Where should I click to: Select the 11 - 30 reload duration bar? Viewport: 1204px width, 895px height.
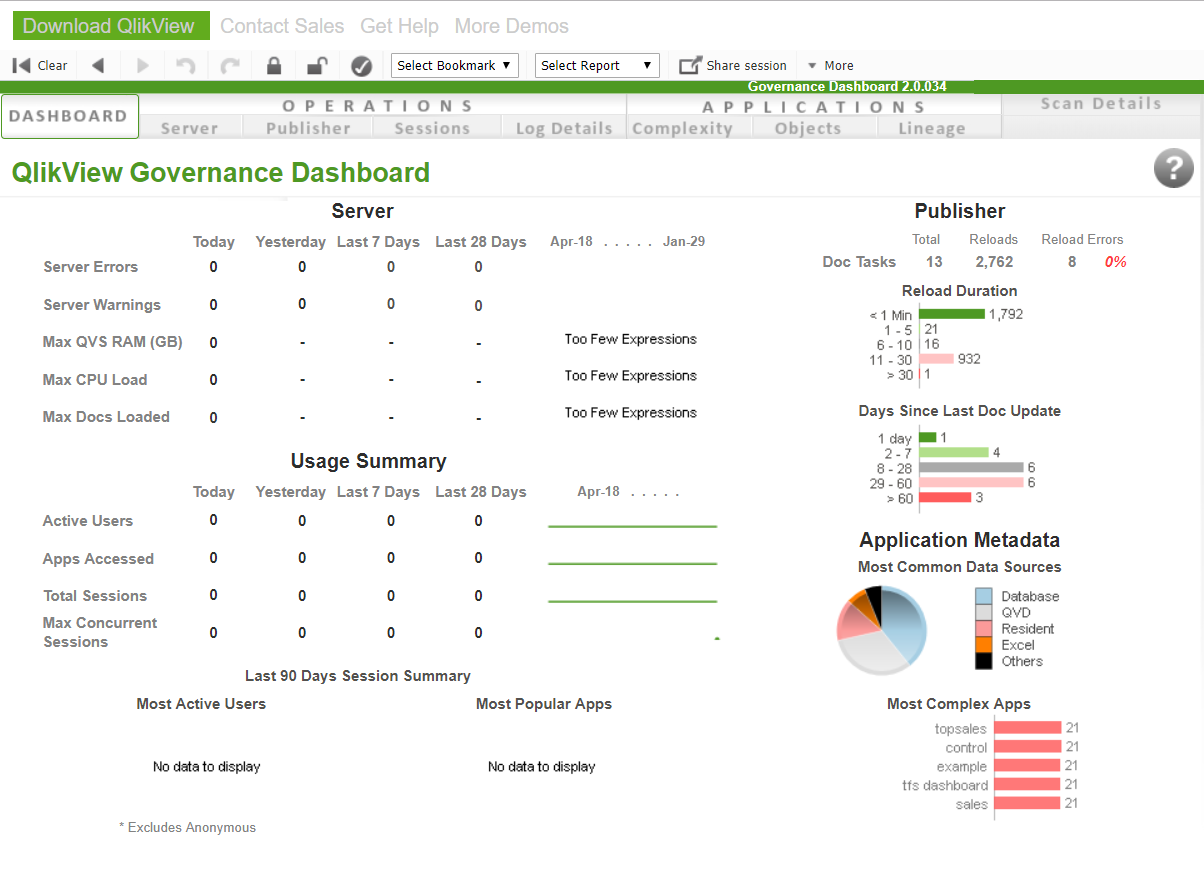pyautogui.click(x=936, y=359)
